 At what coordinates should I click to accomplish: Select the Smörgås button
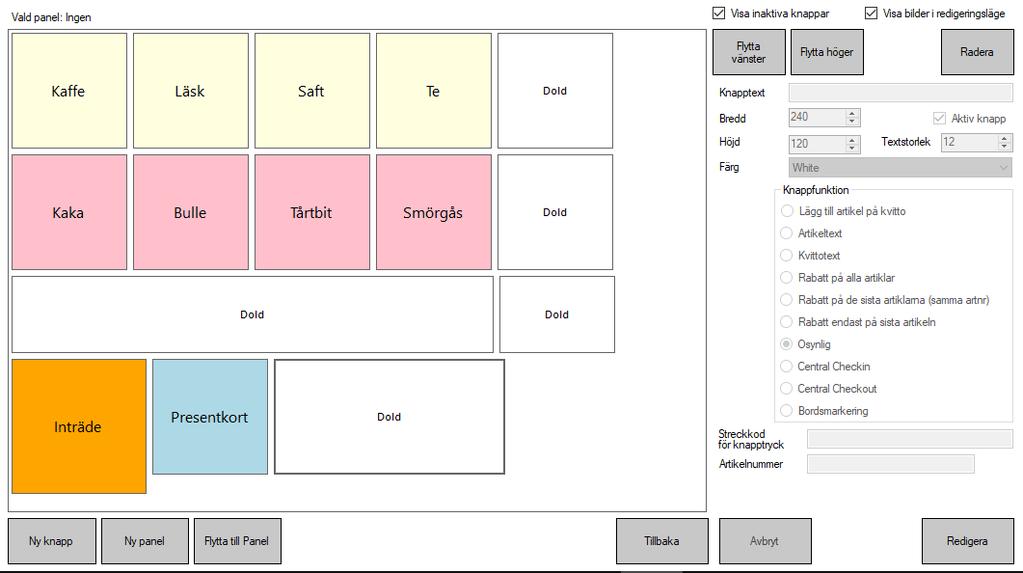[433, 212]
